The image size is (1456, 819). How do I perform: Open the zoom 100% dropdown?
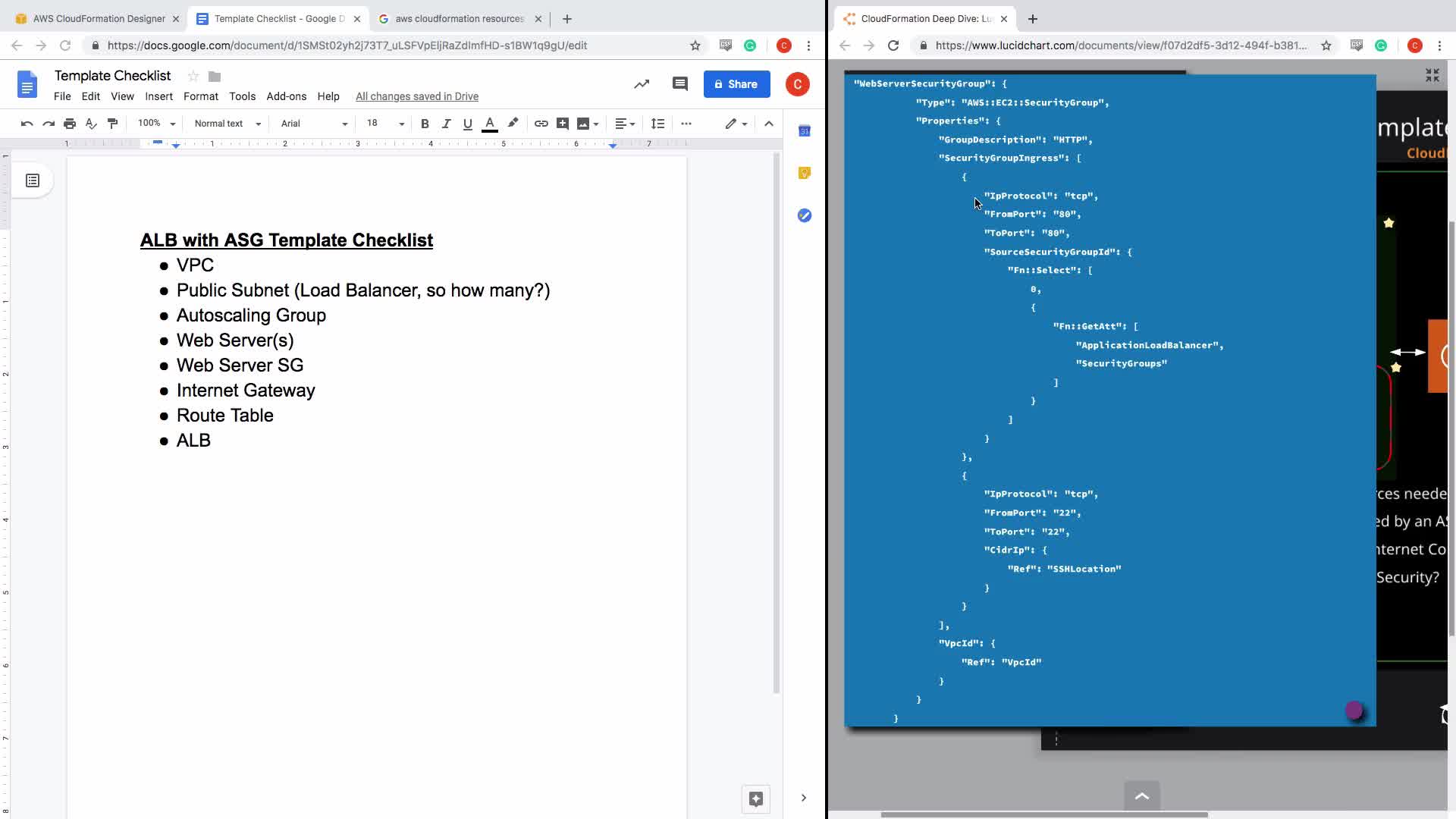pos(156,124)
